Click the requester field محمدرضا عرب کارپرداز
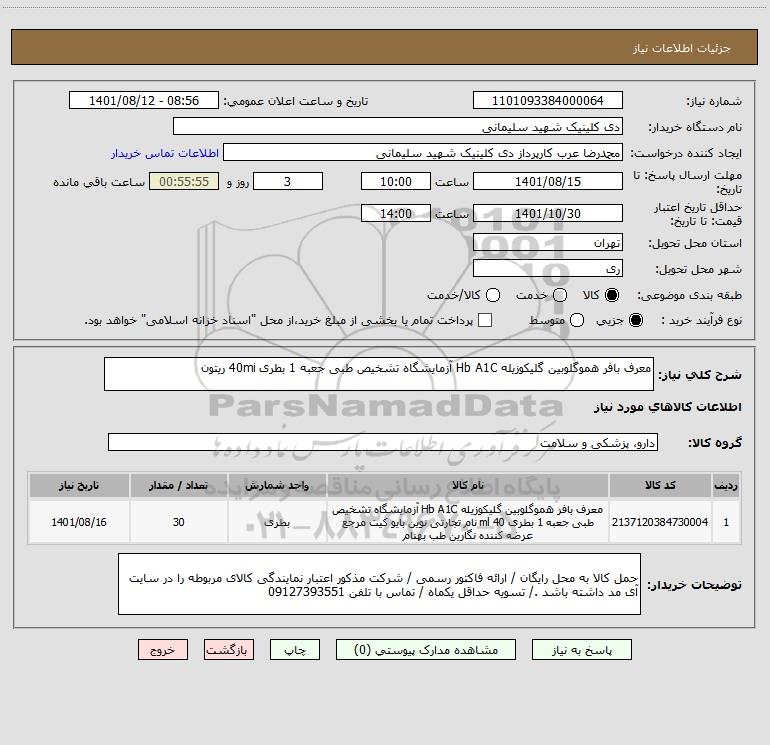Viewport: 770px width, 745px height. [423, 153]
